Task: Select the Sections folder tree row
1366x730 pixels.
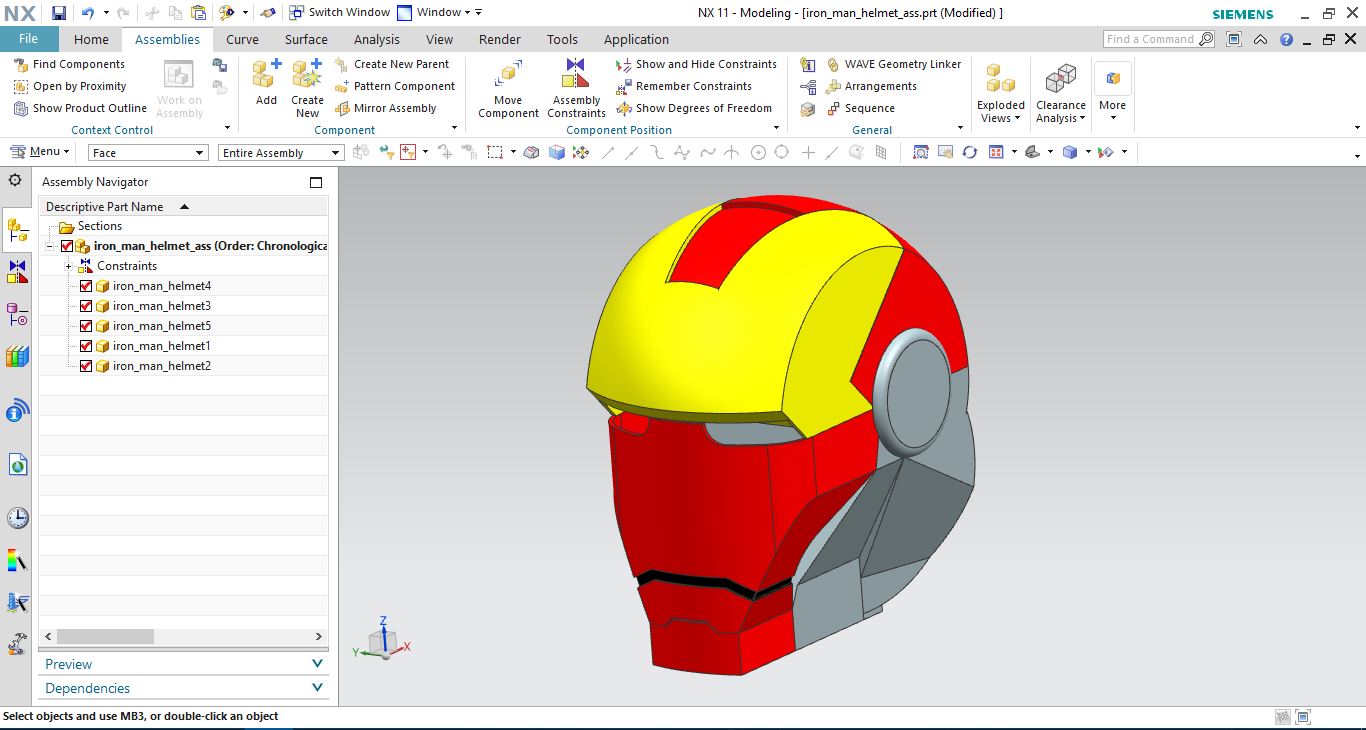Action: click(183, 226)
